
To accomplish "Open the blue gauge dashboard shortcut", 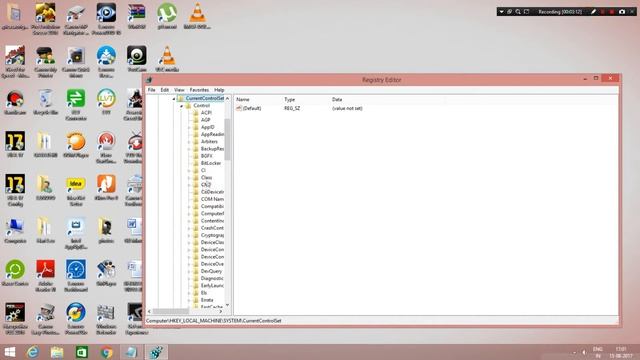I will tap(76, 276).
